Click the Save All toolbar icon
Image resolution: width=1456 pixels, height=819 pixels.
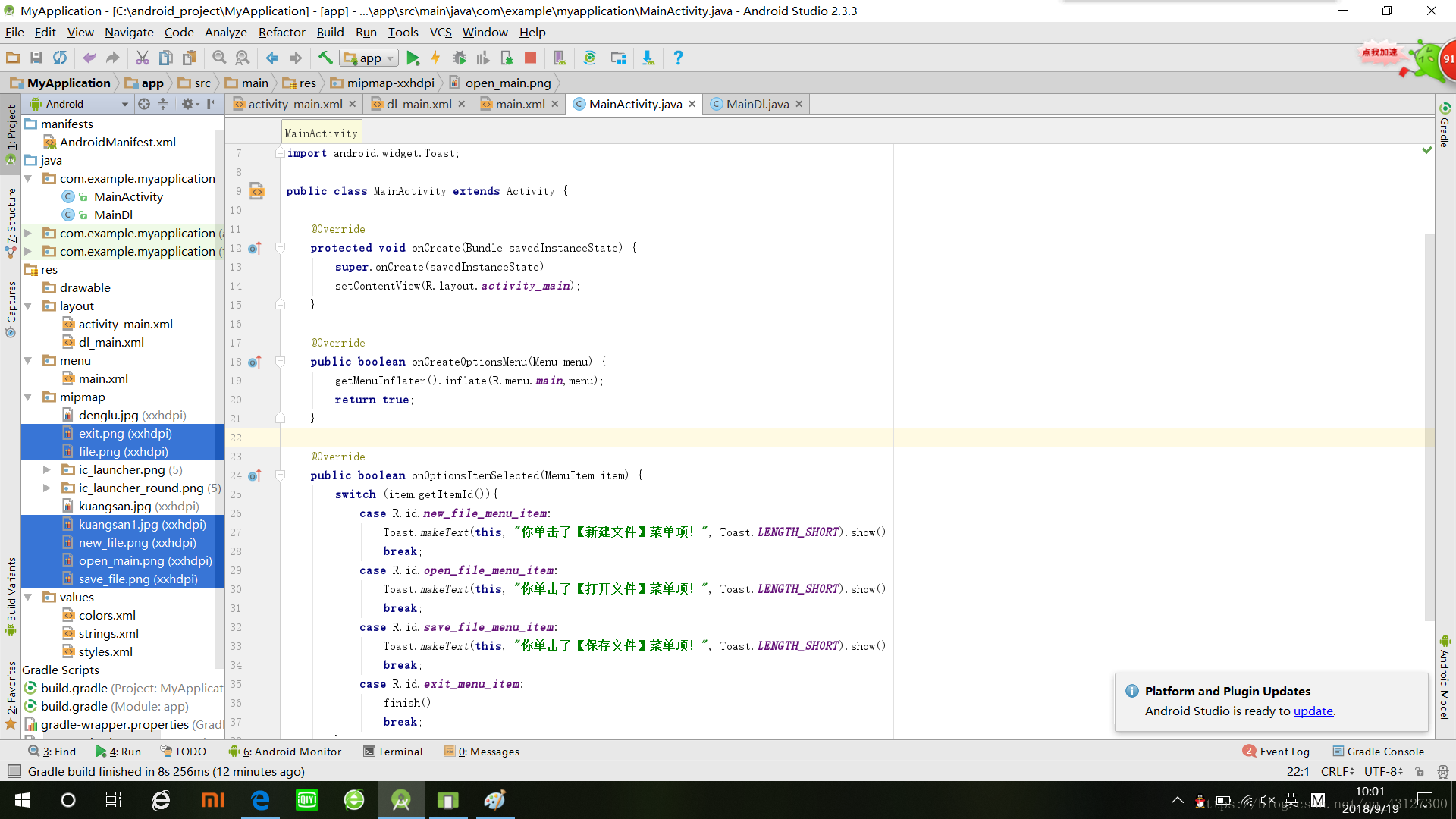coord(36,58)
